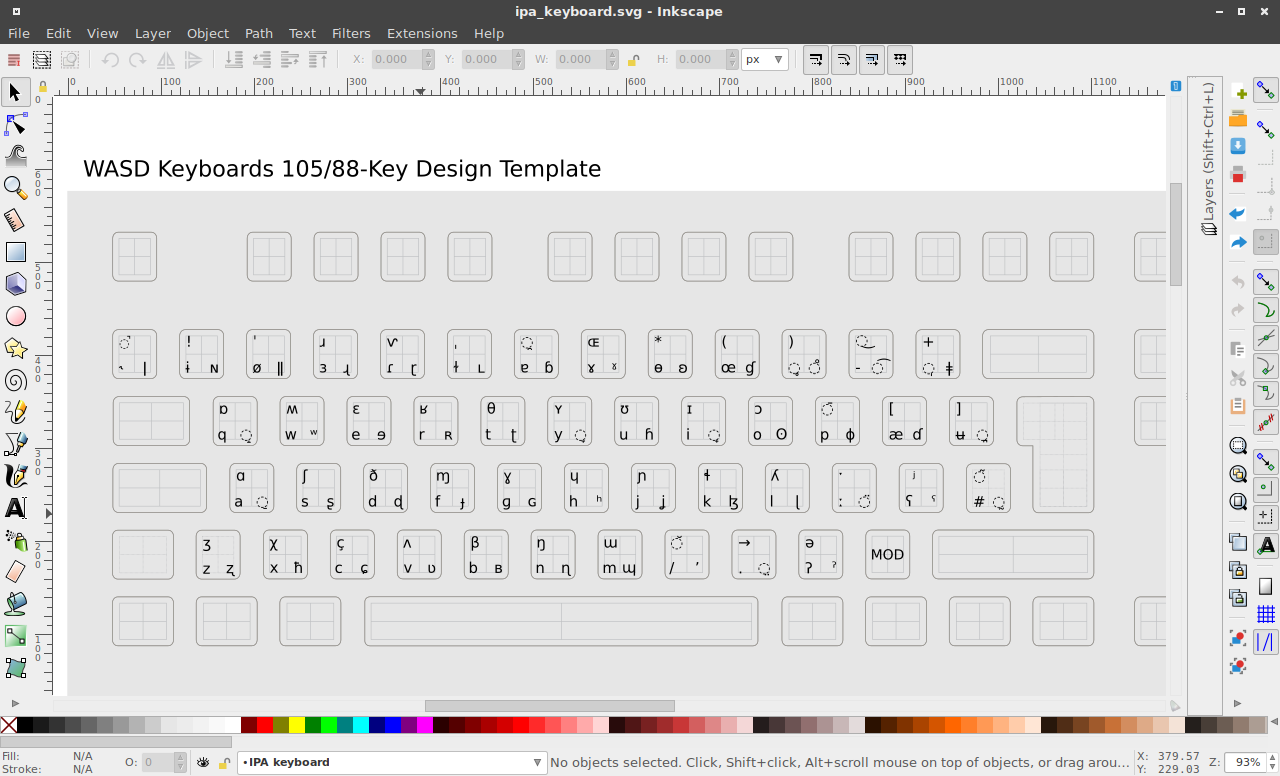Select the Tweak tool

pyautogui.click(x=15, y=156)
